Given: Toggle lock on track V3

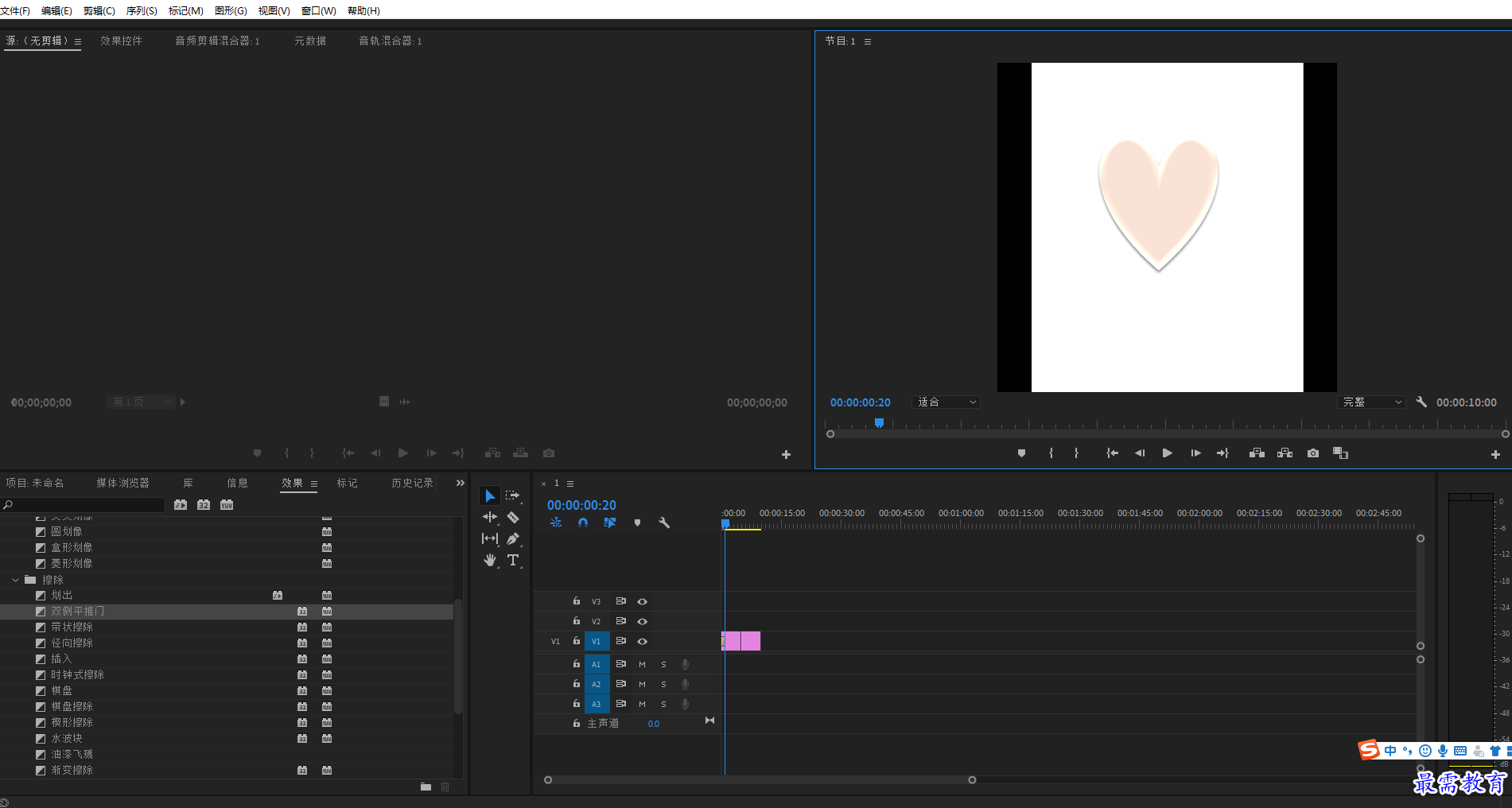Looking at the screenshot, I should coord(577,601).
